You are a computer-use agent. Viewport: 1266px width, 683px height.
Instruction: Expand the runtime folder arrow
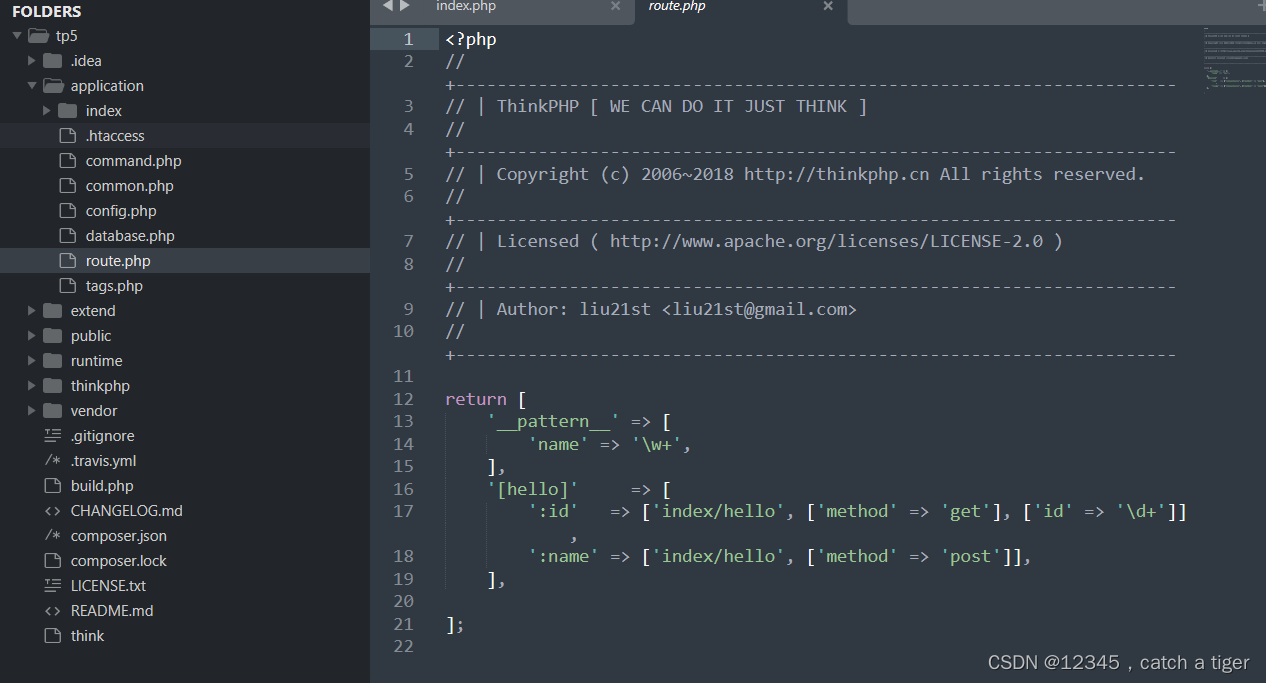click(x=32, y=361)
